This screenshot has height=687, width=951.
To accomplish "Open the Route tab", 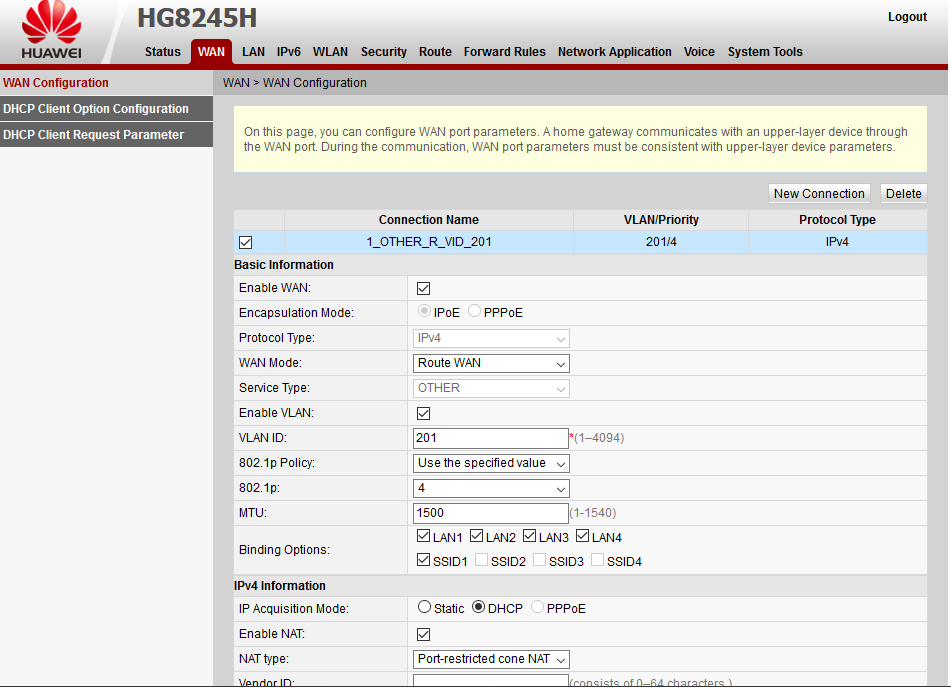I will [x=435, y=52].
